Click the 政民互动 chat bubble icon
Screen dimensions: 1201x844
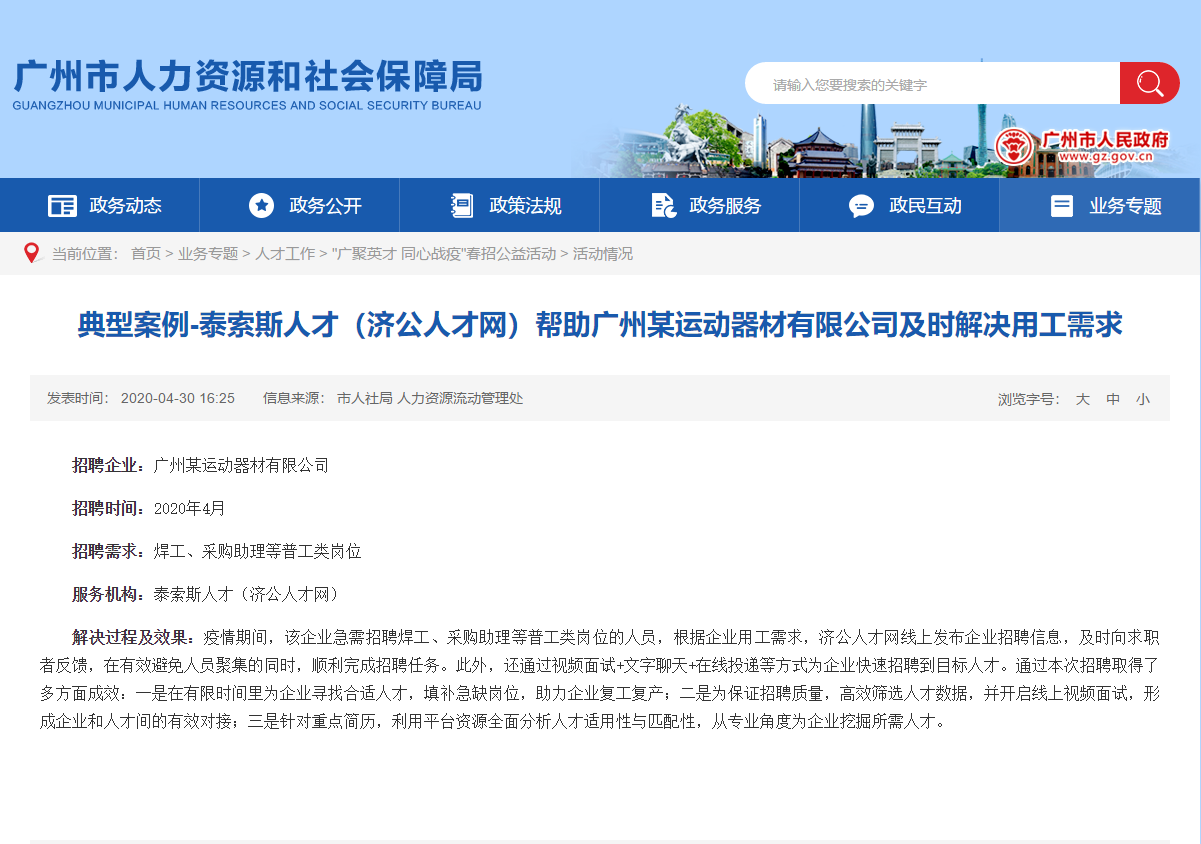[x=861, y=206]
